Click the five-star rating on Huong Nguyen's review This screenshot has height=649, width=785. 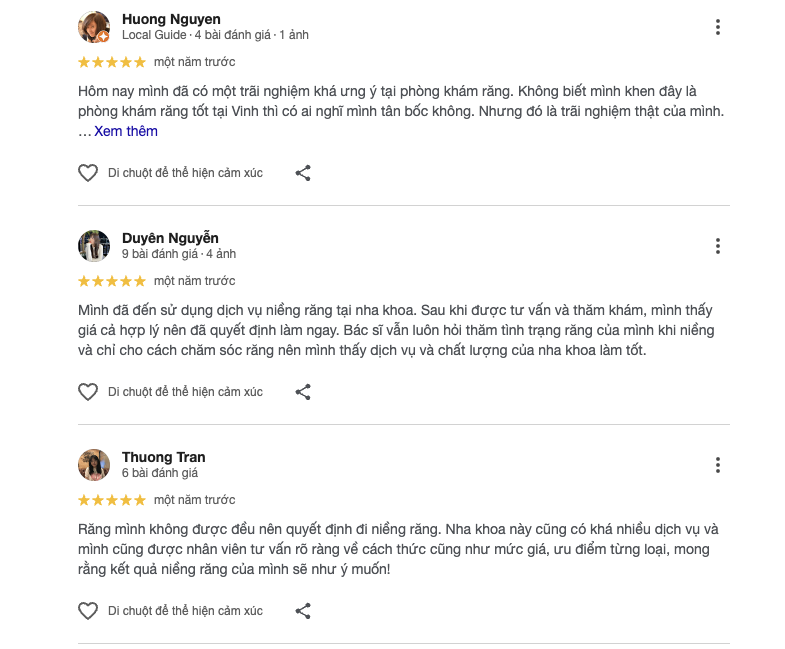112,62
